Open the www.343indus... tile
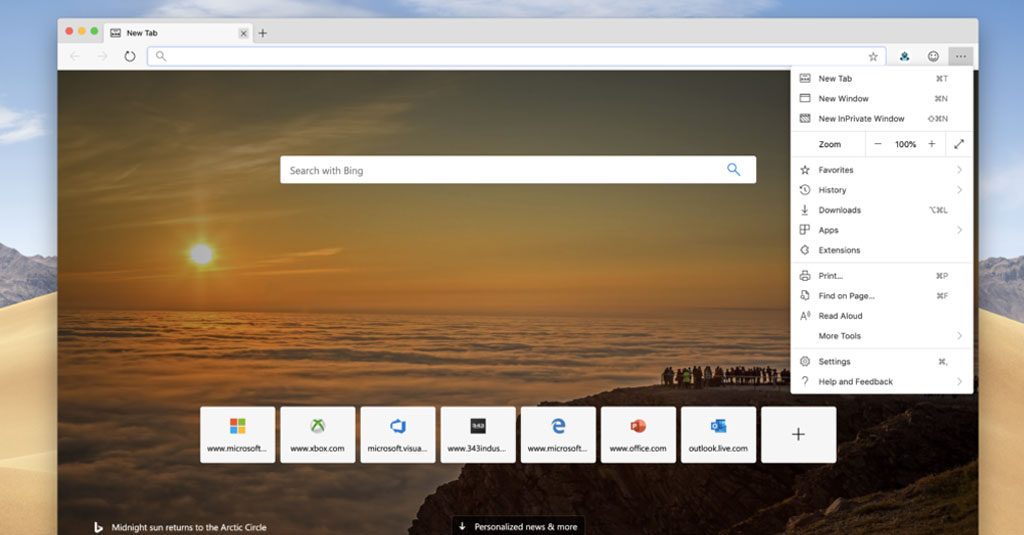The image size is (1024, 535). tap(478, 434)
